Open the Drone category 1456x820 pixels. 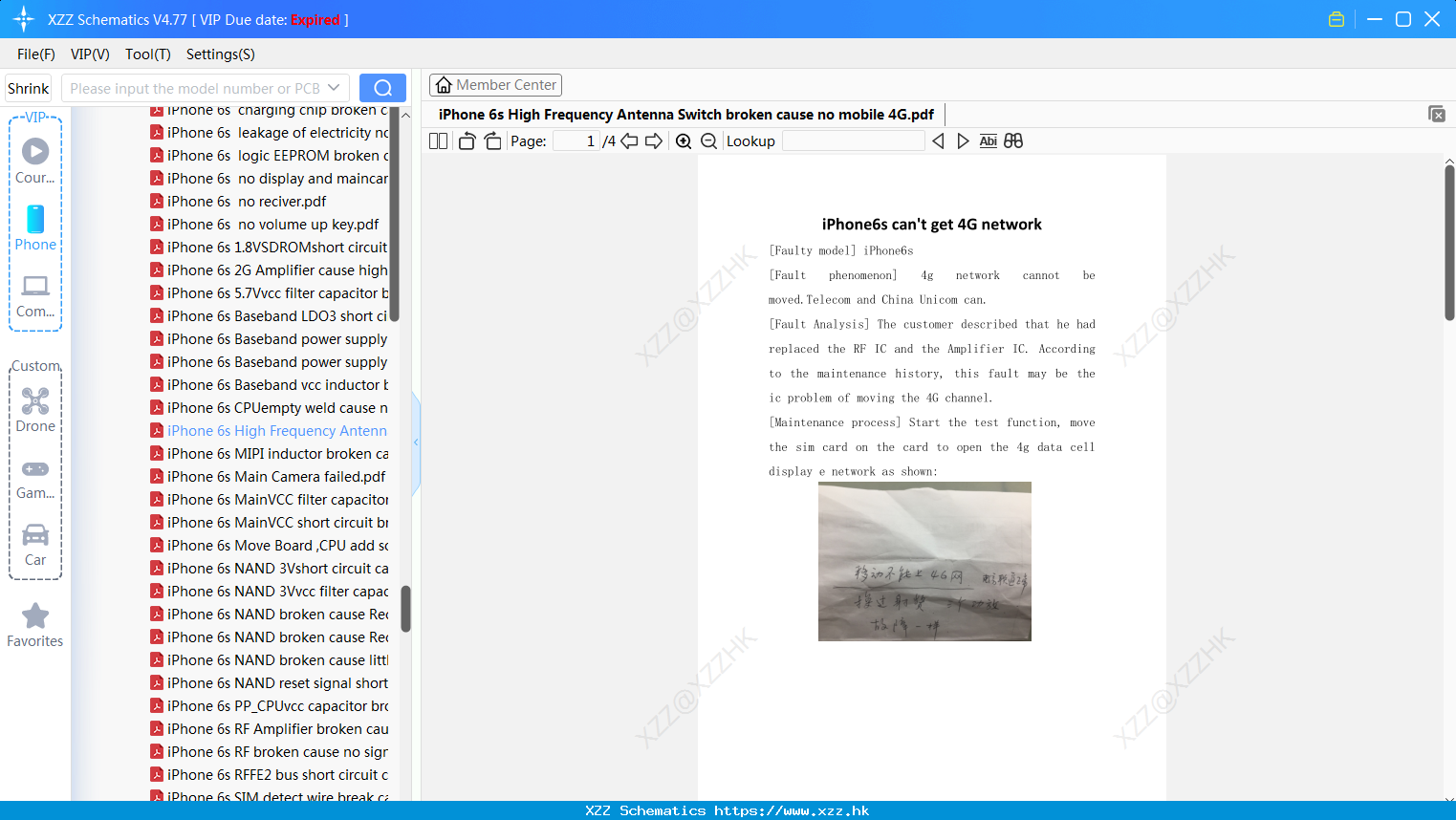pyautogui.click(x=35, y=410)
